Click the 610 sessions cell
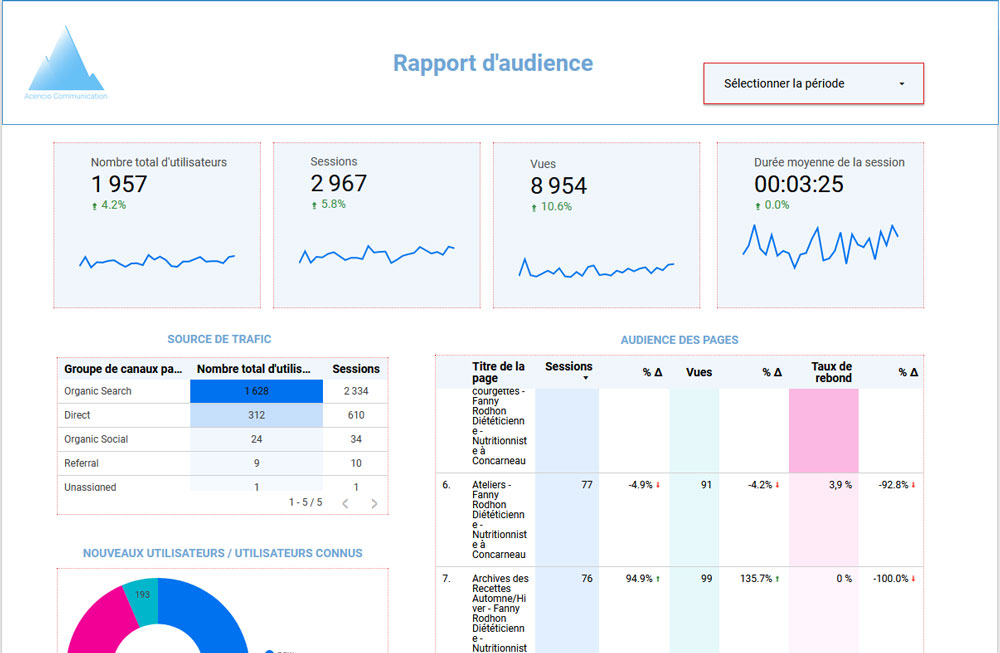 [x=356, y=415]
